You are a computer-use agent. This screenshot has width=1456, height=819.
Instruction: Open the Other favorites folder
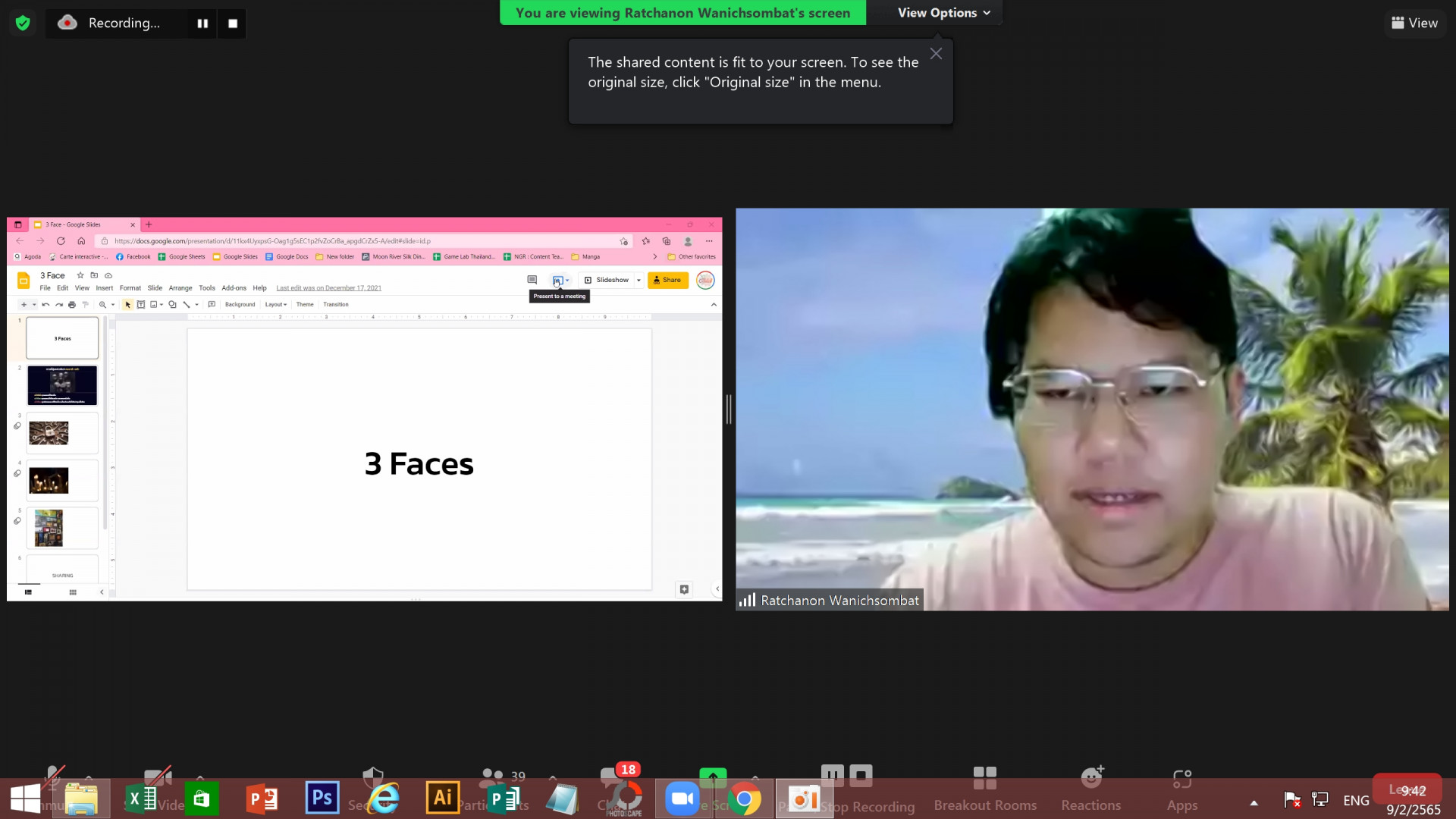point(692,256)
